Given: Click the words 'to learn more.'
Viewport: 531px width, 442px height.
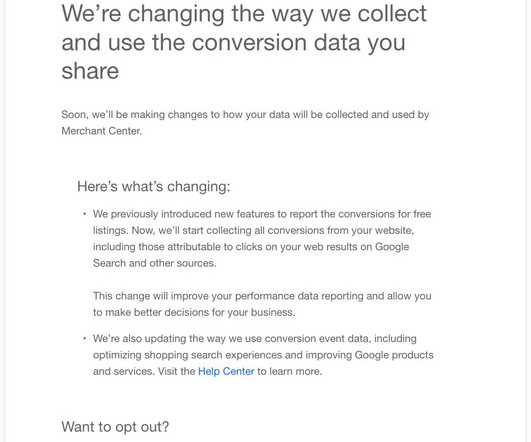Looking at the screenshot, I should tap(290, 371).
